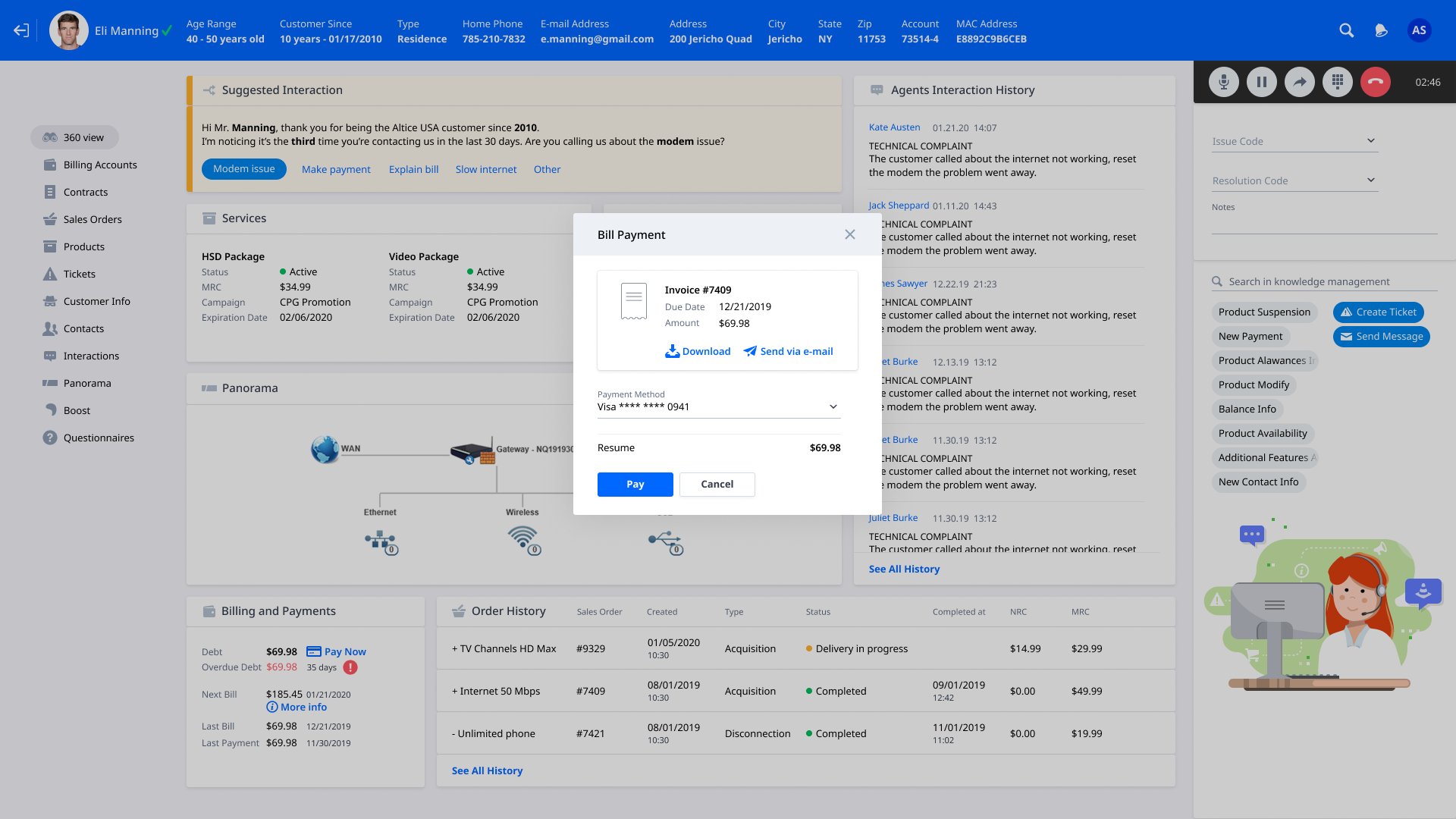Open Eli Manning's profile photo
The height and width of the screenshot is (819, 1456).
coord(68,30)
